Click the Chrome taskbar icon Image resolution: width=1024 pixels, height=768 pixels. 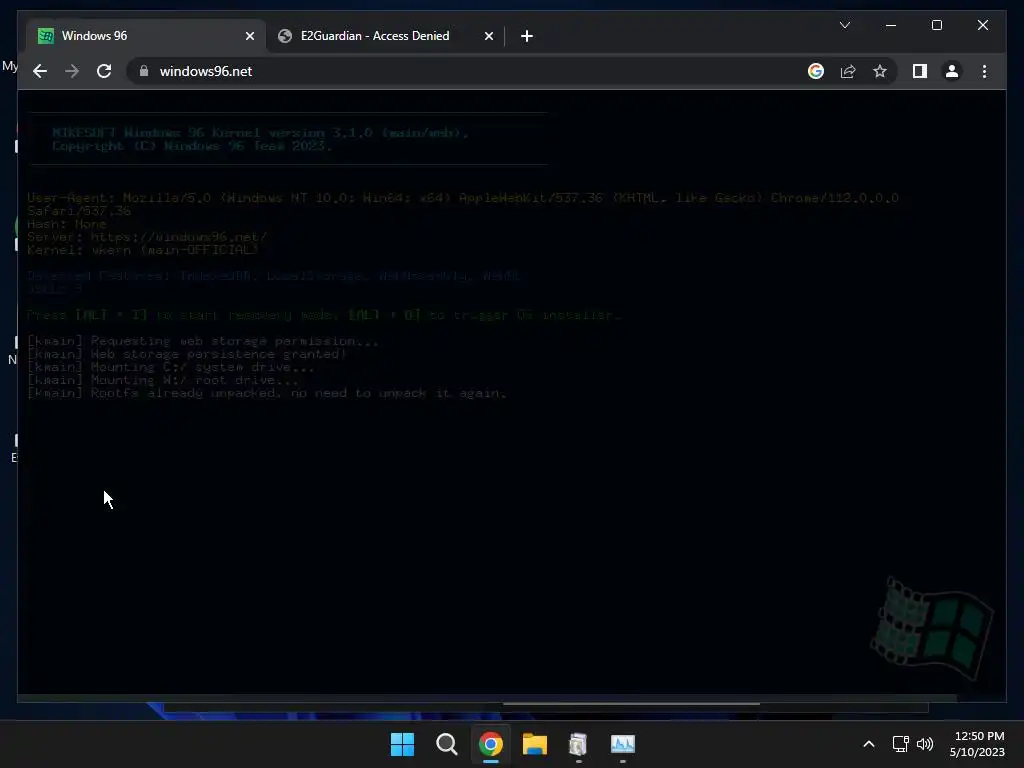click(490, 744)
